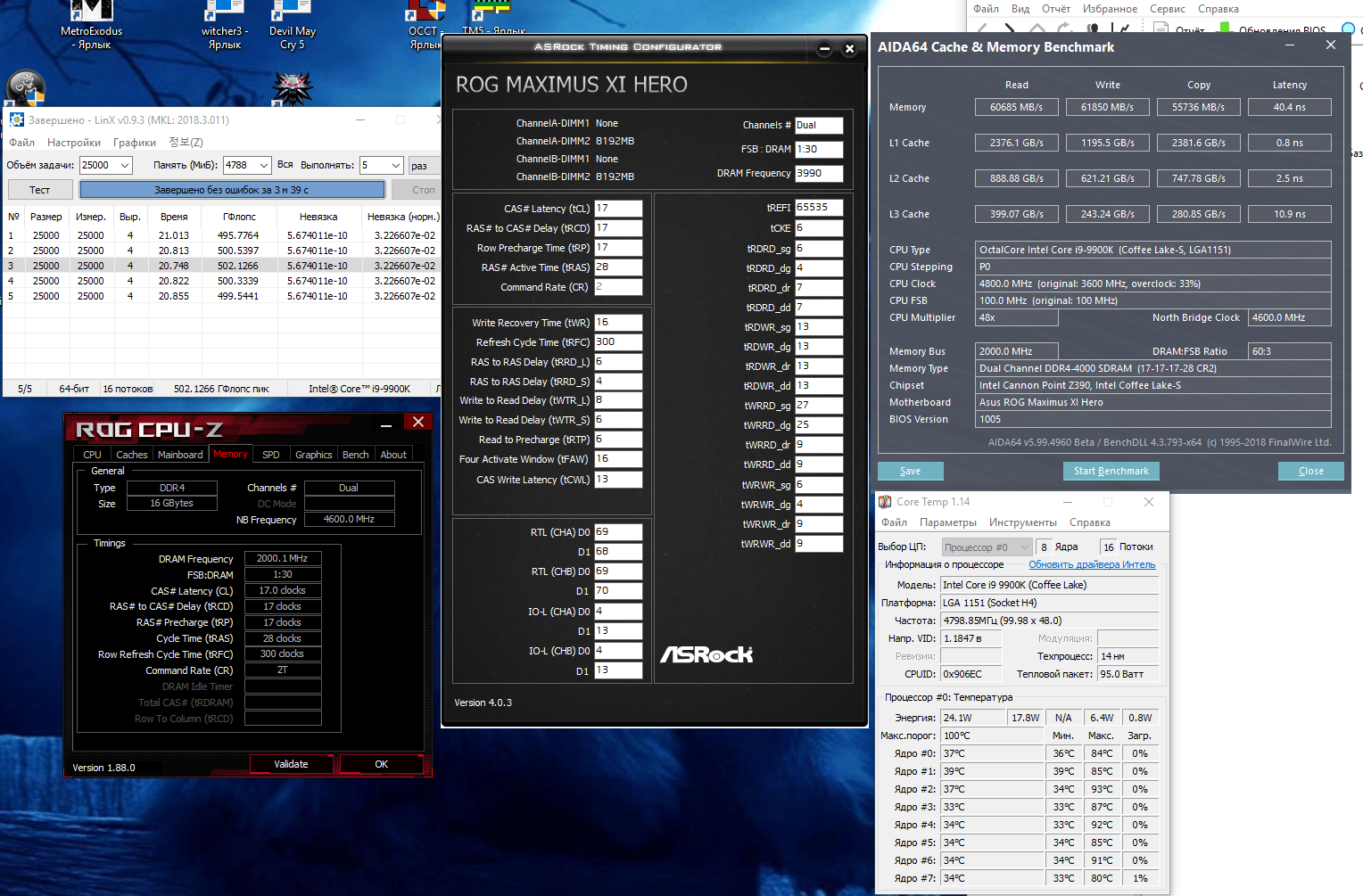Click the LinX completion progress bar
Image resolution: width=1363 pixels, height=896 pixels.
(x=232, y=190)
